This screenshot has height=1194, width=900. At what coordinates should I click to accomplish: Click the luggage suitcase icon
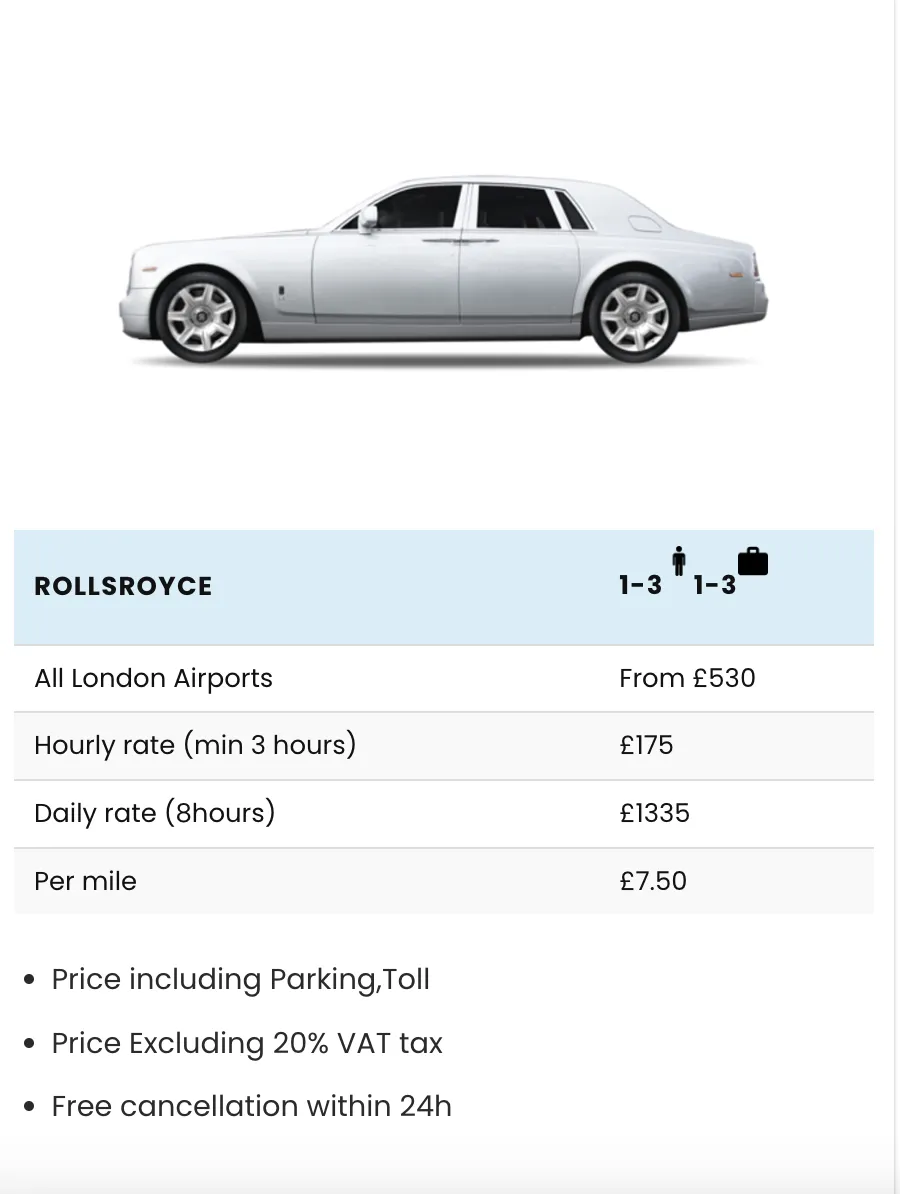pyautogui.click(x=753, y=561)
